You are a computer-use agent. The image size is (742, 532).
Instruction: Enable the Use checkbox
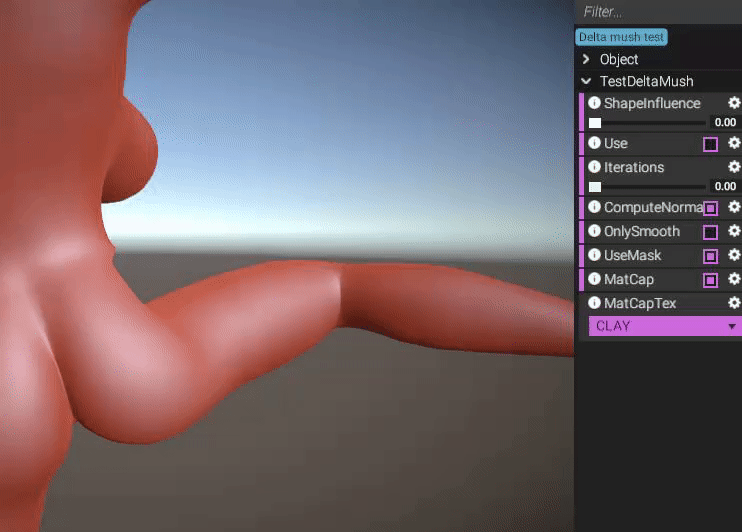tap(710, 144)
